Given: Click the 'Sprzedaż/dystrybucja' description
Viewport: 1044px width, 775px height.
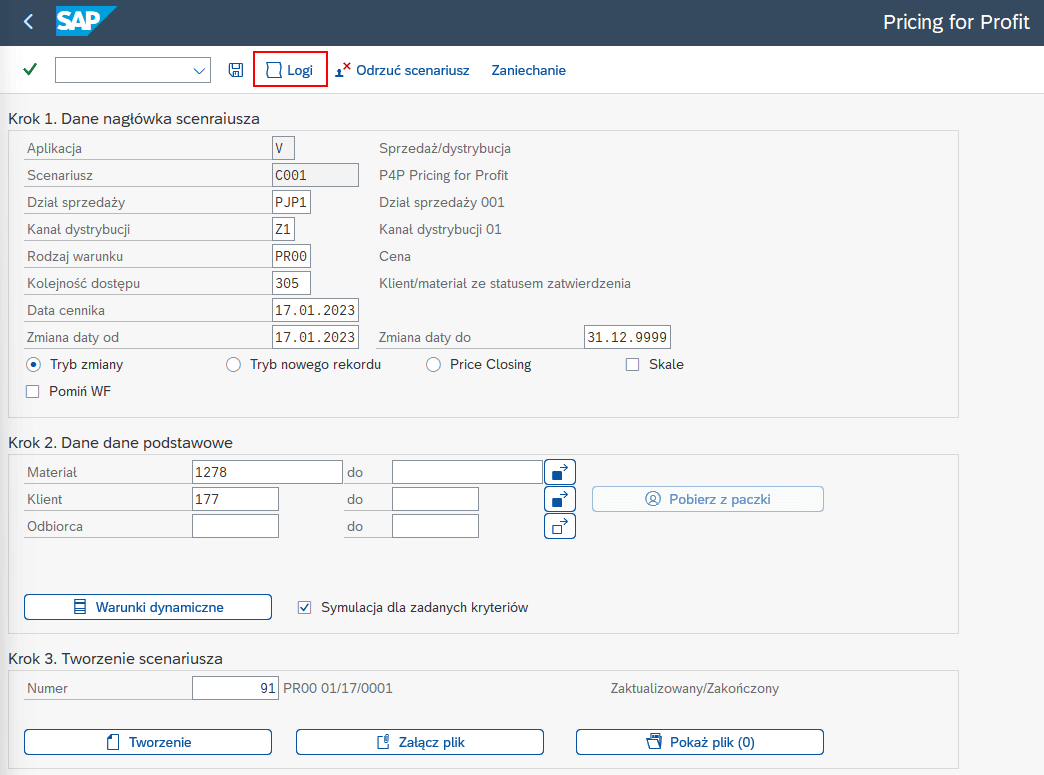Looking at the screenshot, I should tap(445, 148).
